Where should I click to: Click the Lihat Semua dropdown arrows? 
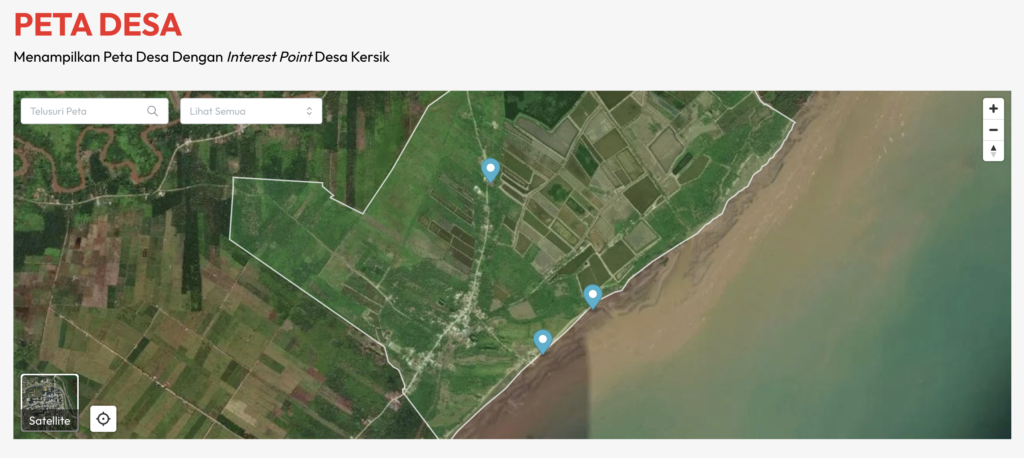coord(309,111)
